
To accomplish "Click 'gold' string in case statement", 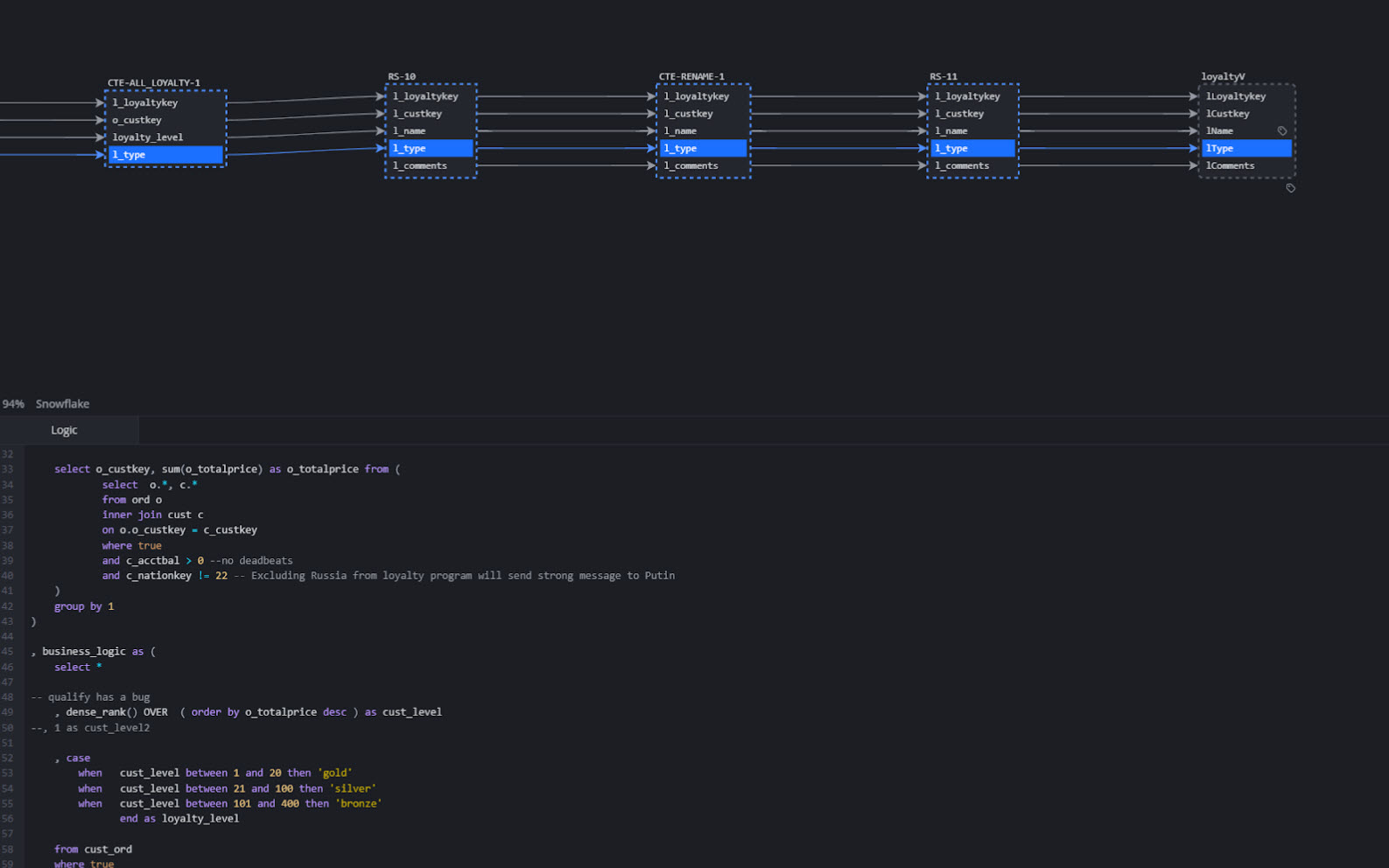I will (x=335, y=773).
